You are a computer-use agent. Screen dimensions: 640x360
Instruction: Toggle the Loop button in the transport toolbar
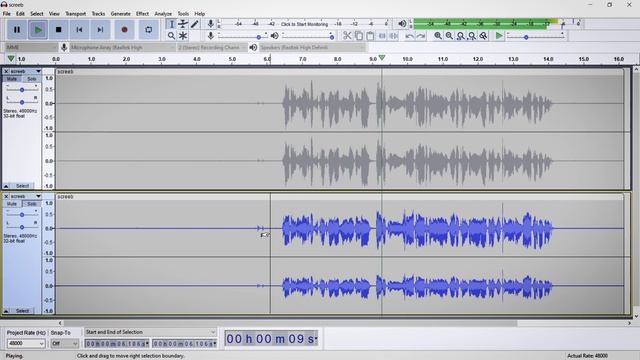coord(149,30)
